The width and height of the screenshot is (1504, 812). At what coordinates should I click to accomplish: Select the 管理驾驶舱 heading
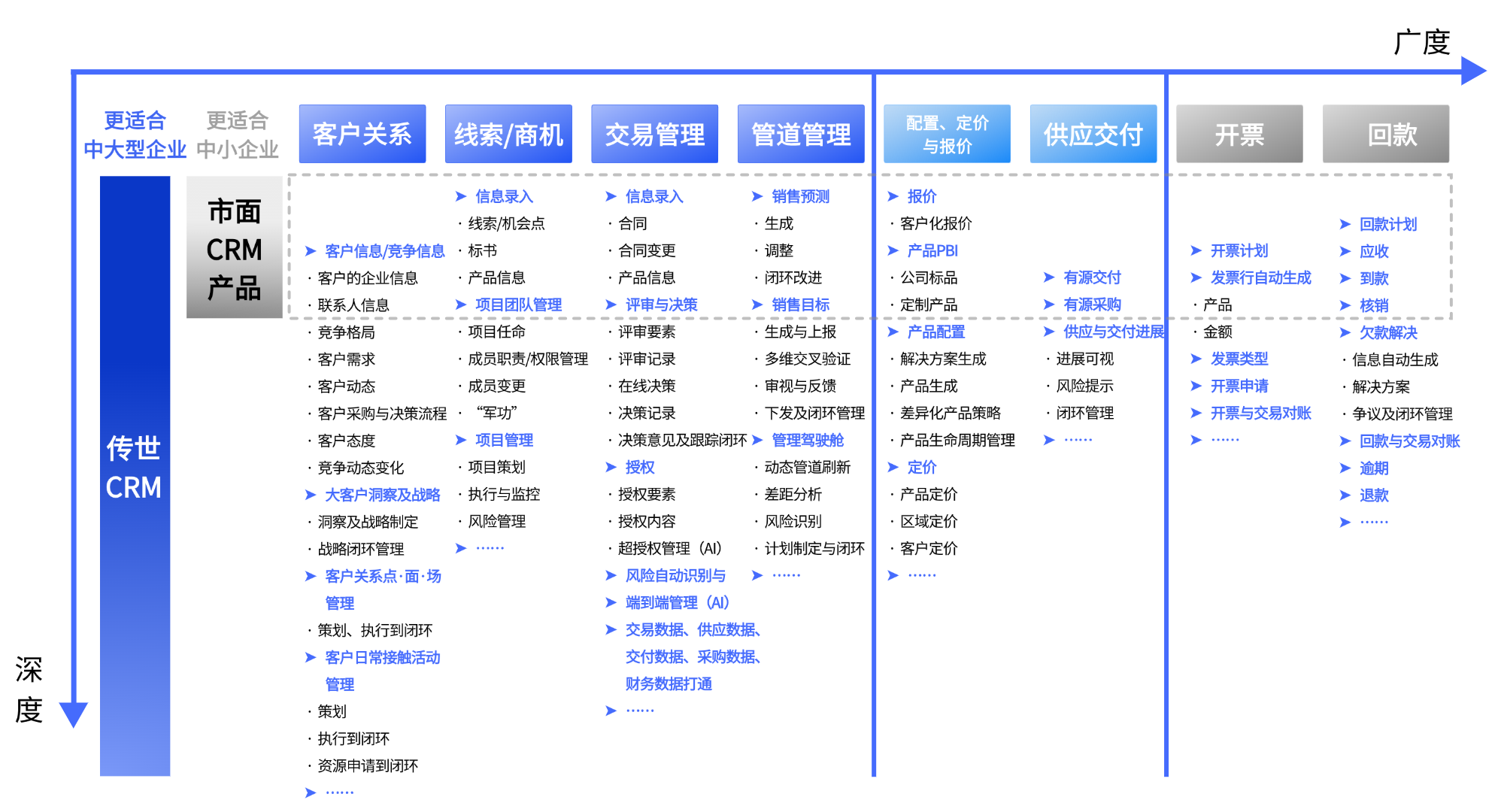point(808,440)
